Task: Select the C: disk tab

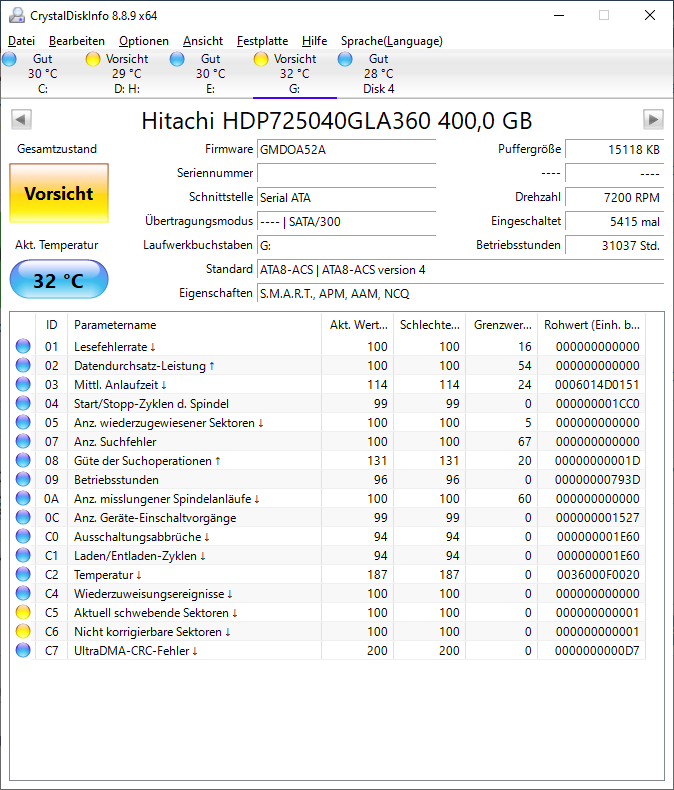Action: 43,74
